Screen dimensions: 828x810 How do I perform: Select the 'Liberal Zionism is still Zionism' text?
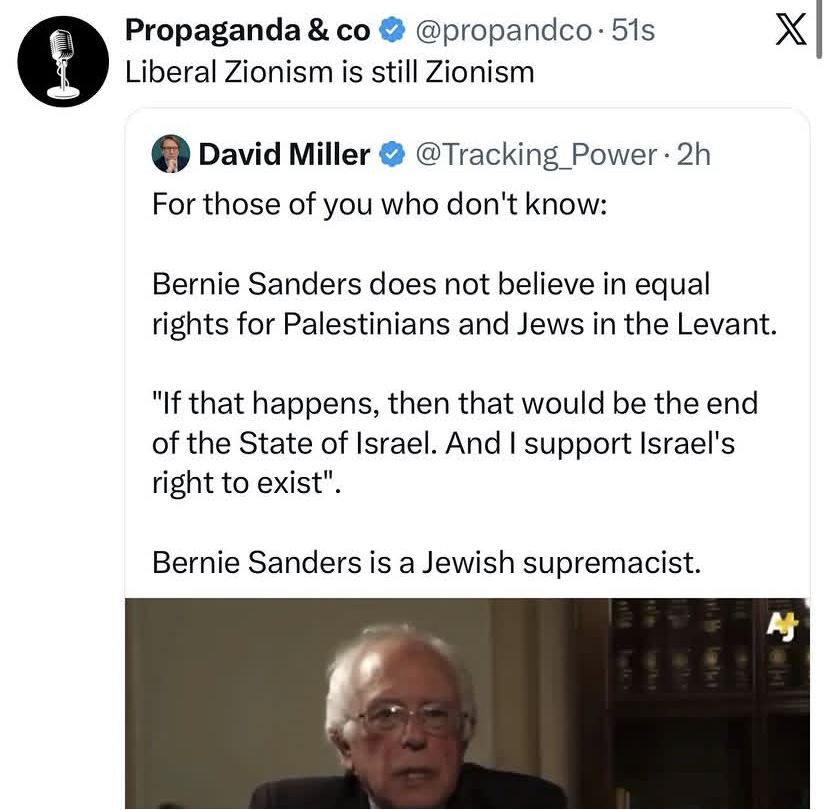point(330,73)
